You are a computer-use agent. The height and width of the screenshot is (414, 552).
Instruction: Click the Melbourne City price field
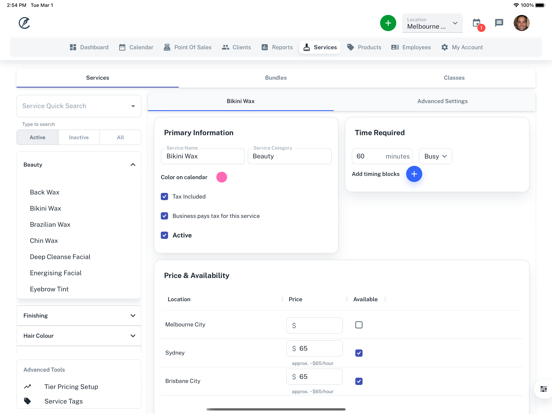[314, 325]
